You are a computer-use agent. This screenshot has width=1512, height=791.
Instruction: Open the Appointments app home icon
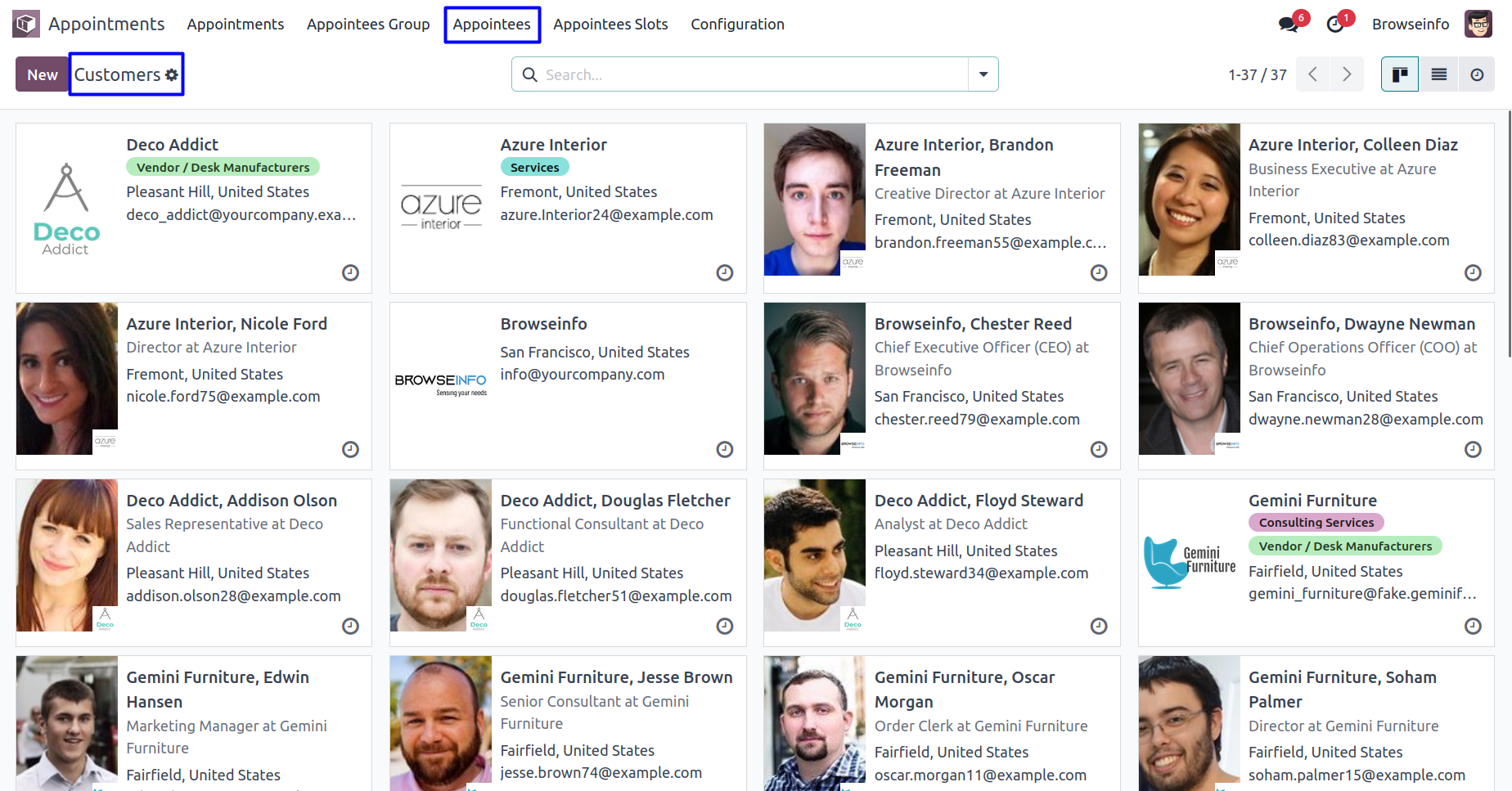[x=26, y=24]
